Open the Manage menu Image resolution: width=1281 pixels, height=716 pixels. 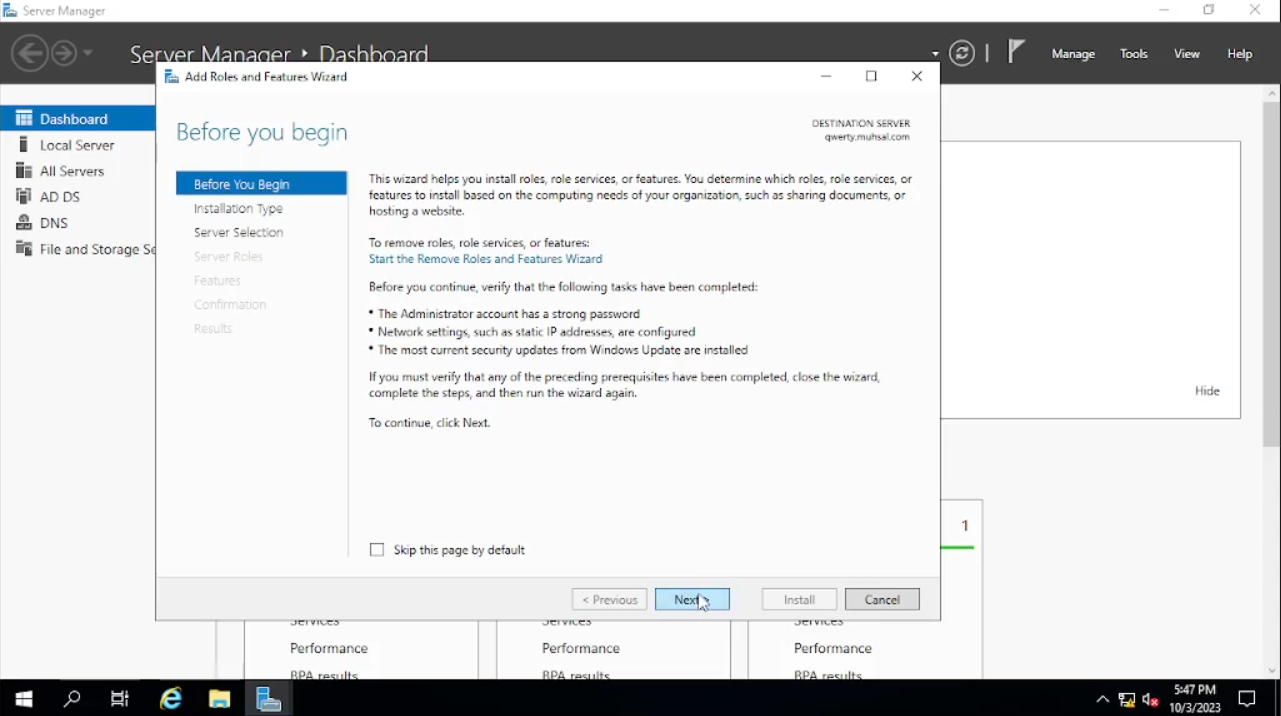pos(1073,54)
